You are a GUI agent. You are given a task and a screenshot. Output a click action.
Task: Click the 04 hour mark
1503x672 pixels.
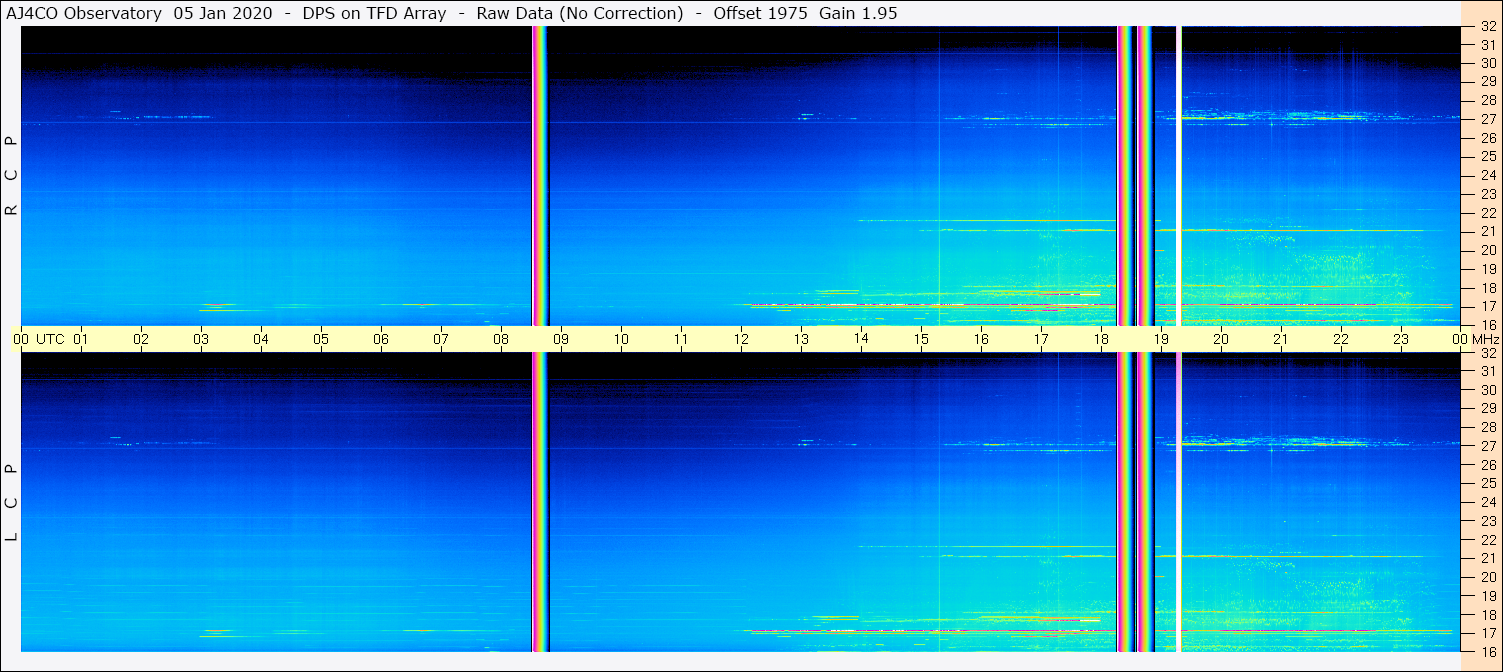pos(261,339)
